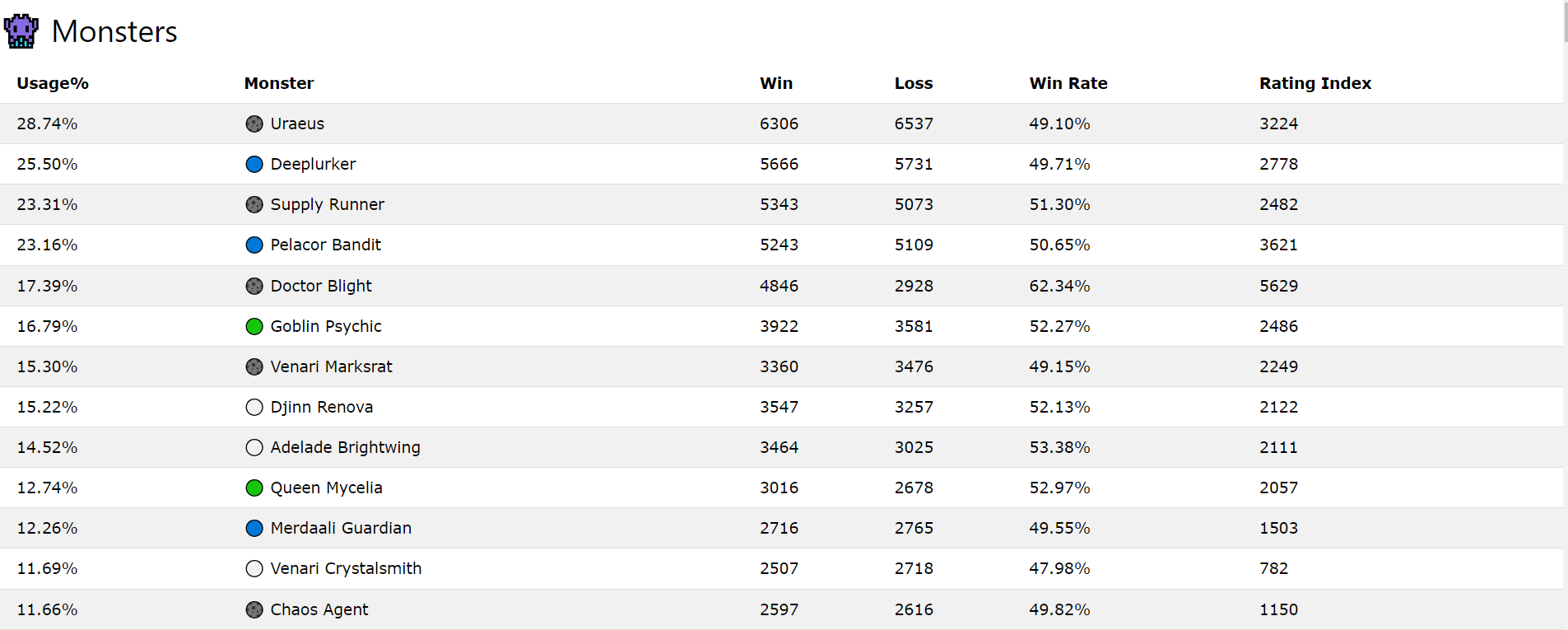Click the Monsters section heading
Image resolution: width=1568 pixels, height=630 pixels.
coord(114,31)
